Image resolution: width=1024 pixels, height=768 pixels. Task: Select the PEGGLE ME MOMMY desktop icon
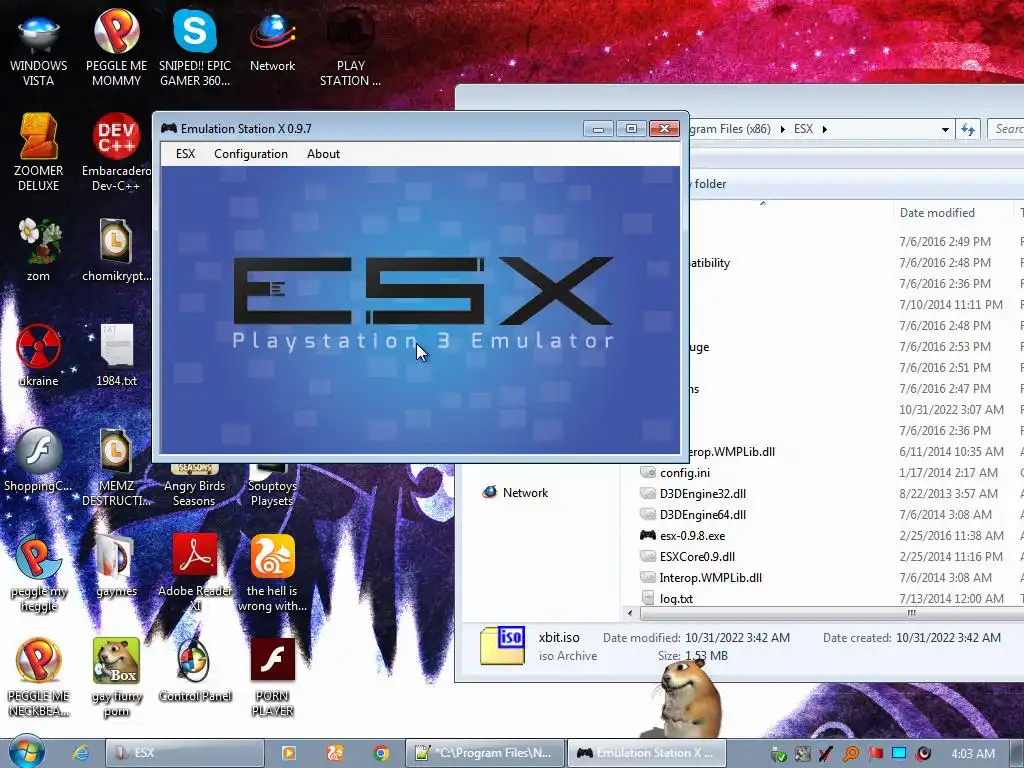[116, 50]
